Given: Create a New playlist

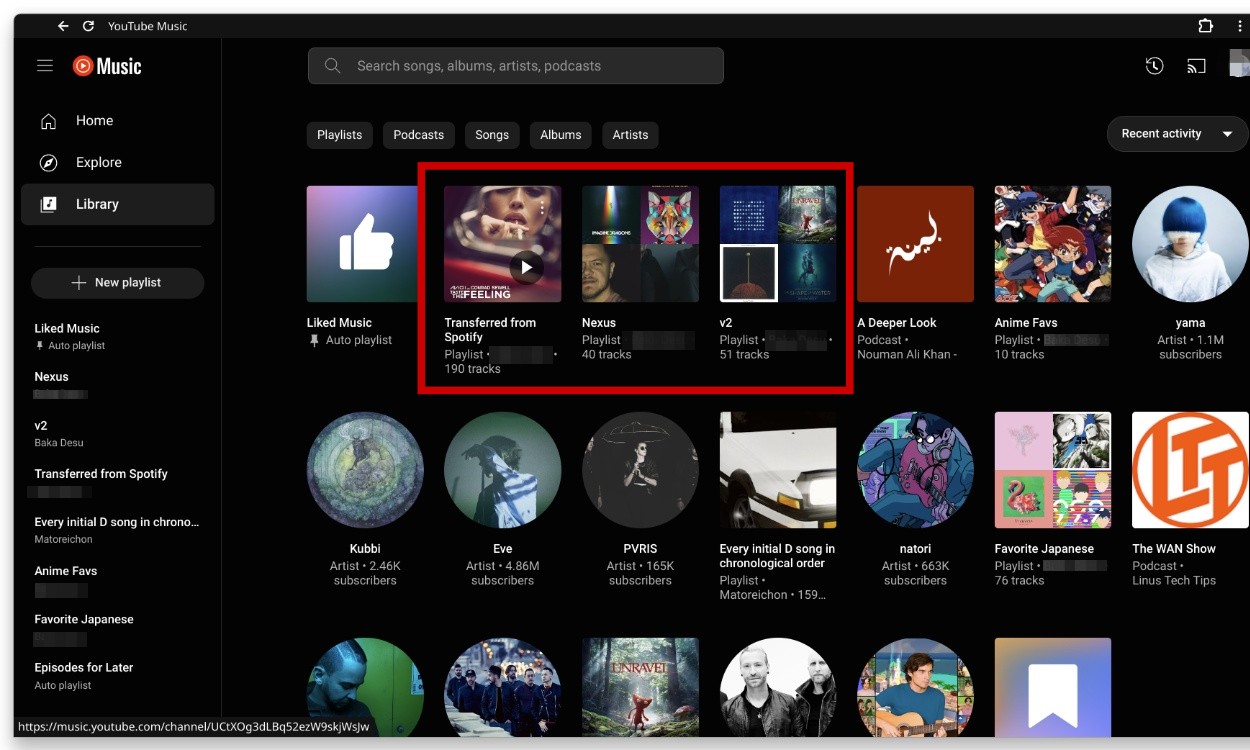Looking at the screenshot, I should pyautogui.click(x=117, y=282).
